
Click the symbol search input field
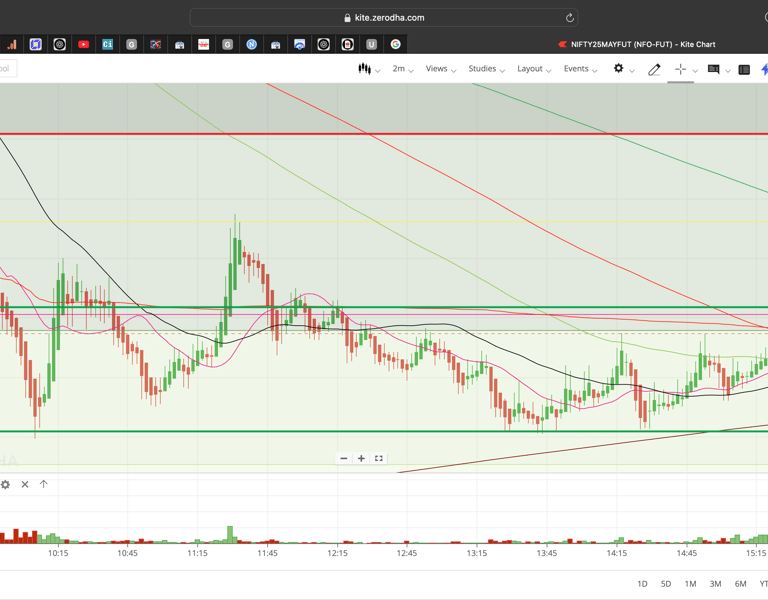pos(8,69)
